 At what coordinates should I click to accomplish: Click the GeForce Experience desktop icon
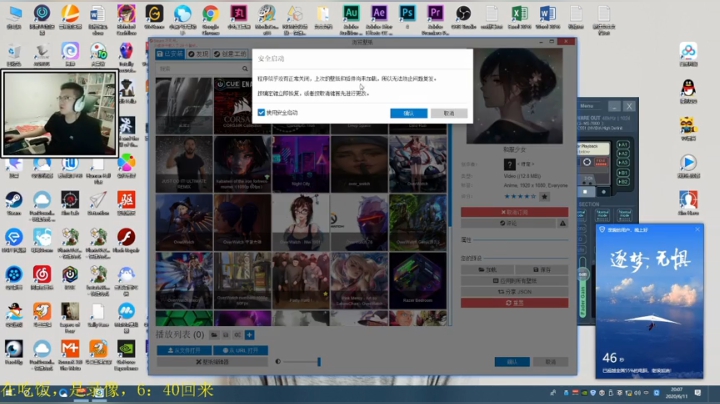(x=126, y=354)
